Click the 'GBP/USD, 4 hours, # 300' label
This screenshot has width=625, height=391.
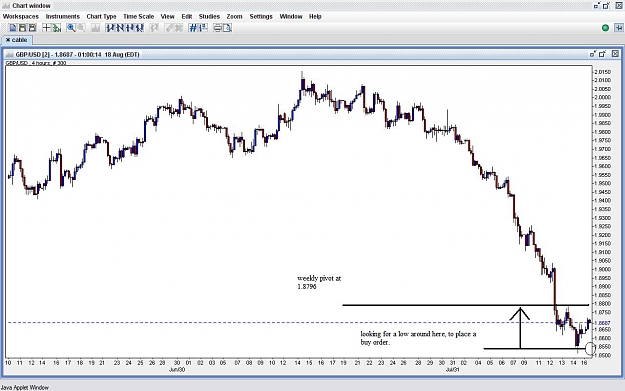click(x=36, y=63)
